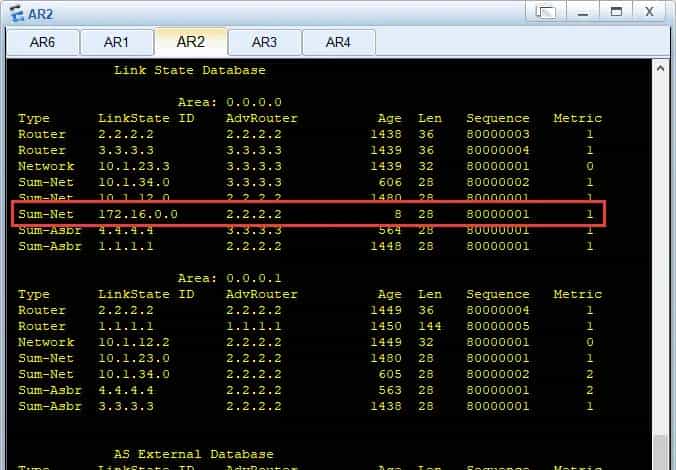This screenshot has height=470, width=676.
Task: Close the AR2 window
Action: pos(649,13)
